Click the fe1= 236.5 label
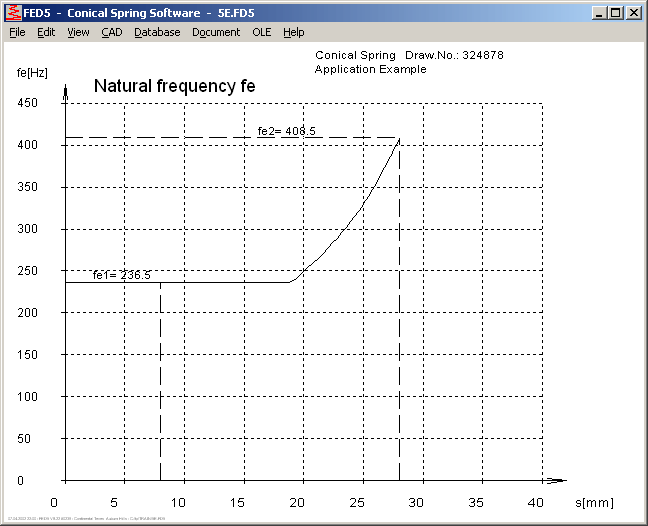The height and width of the screenshot is (526, 648). pyautogui.click(x=121, y=275)
